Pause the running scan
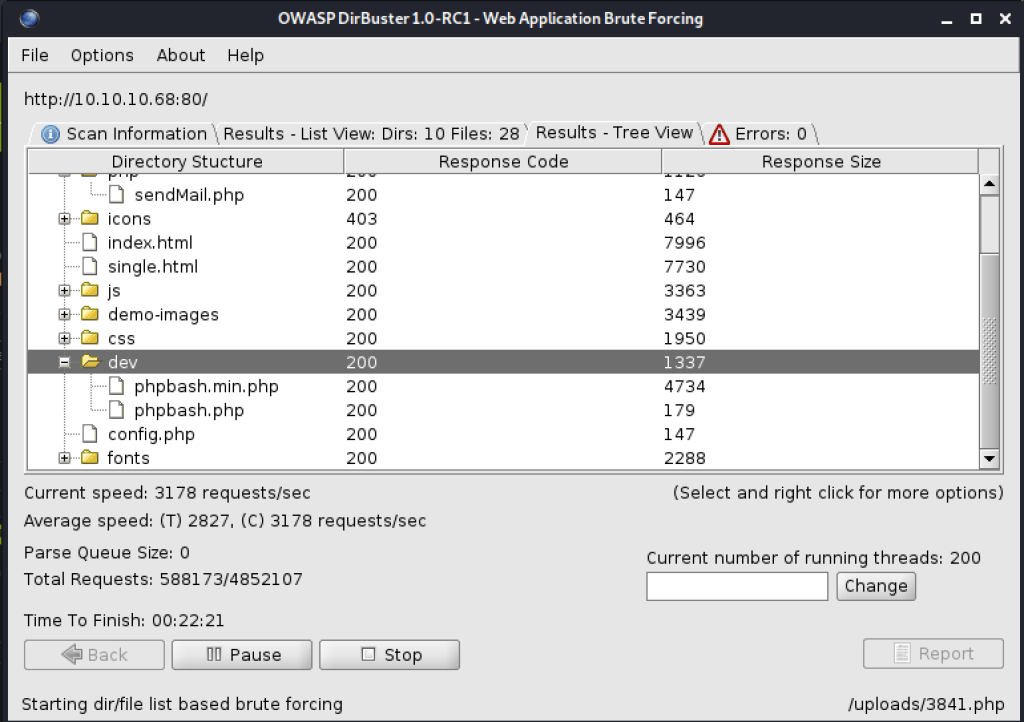Image resolution: width=1024 pixels, height=722 pixels. [x=244, y=655]
